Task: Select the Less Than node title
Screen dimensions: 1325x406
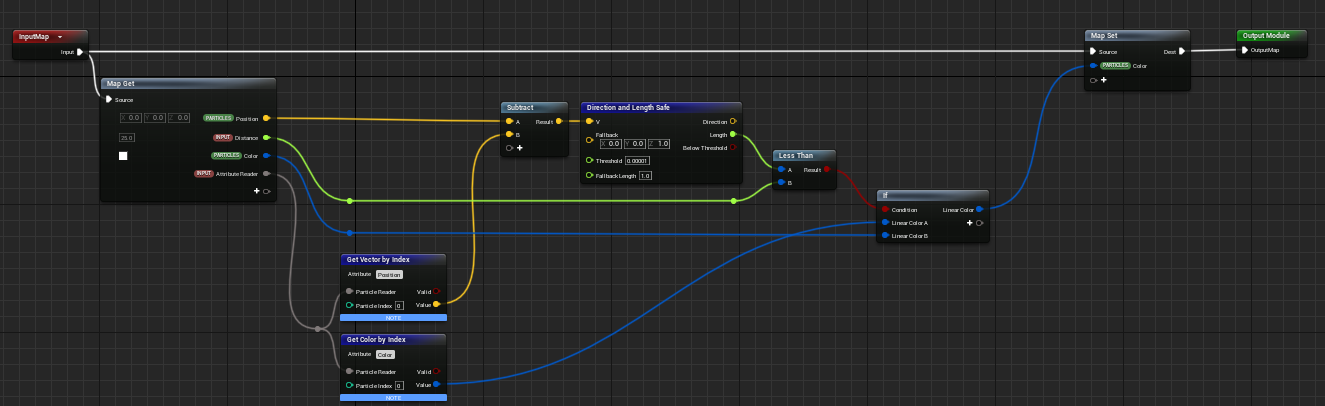Action: click(x=797, y=155)
